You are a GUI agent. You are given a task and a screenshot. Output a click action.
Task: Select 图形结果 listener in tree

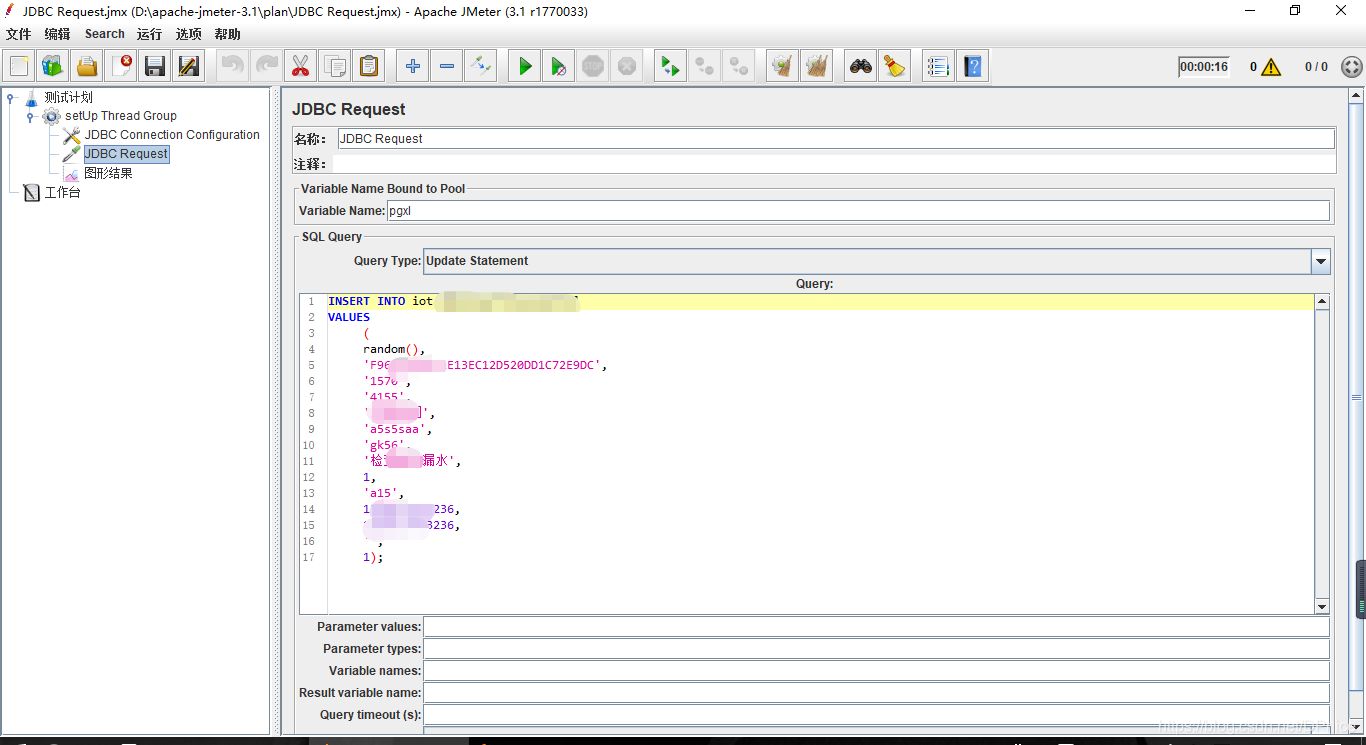[x=108, y=173]
